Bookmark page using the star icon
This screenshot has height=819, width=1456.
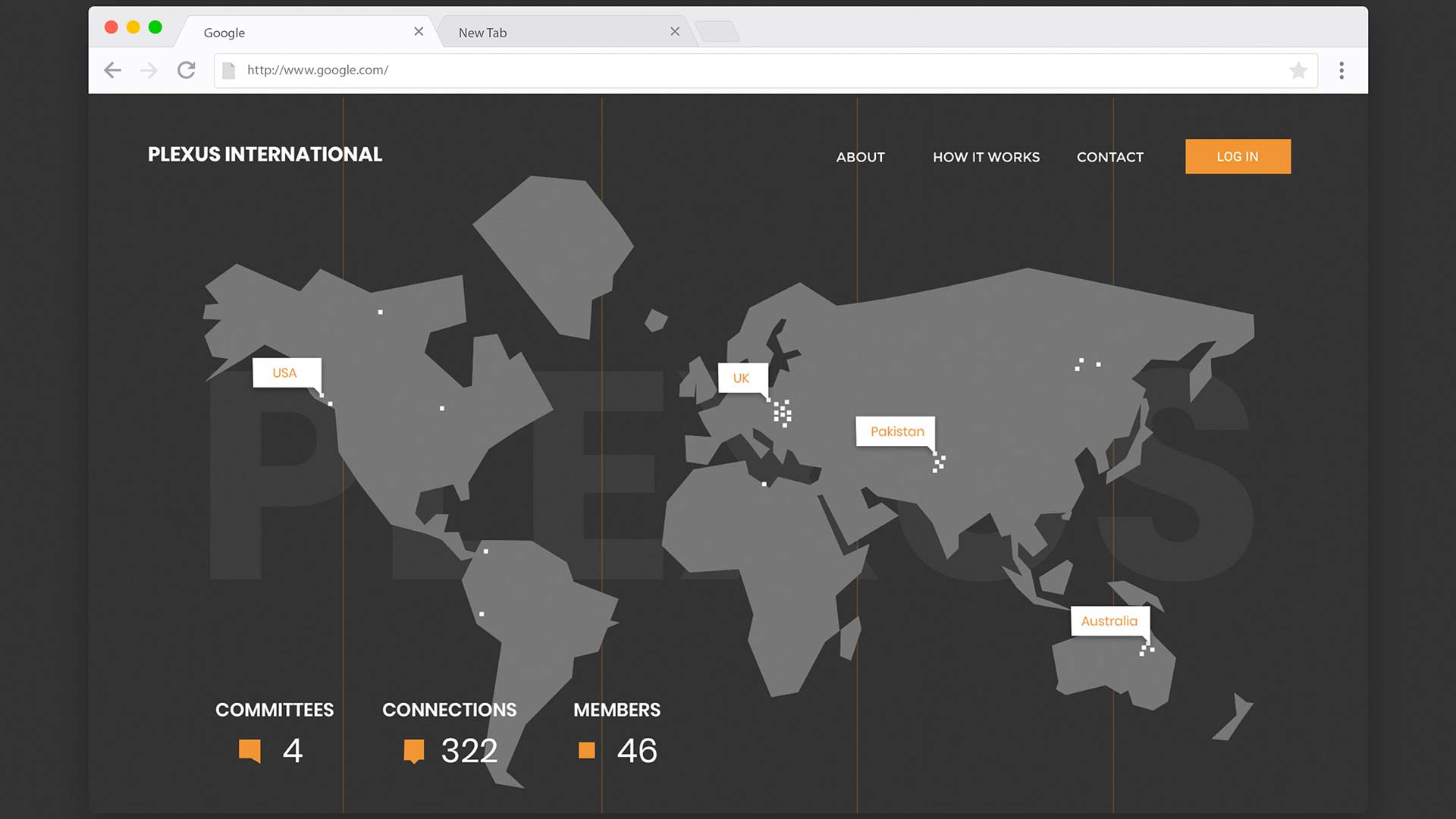[1298, 71]
